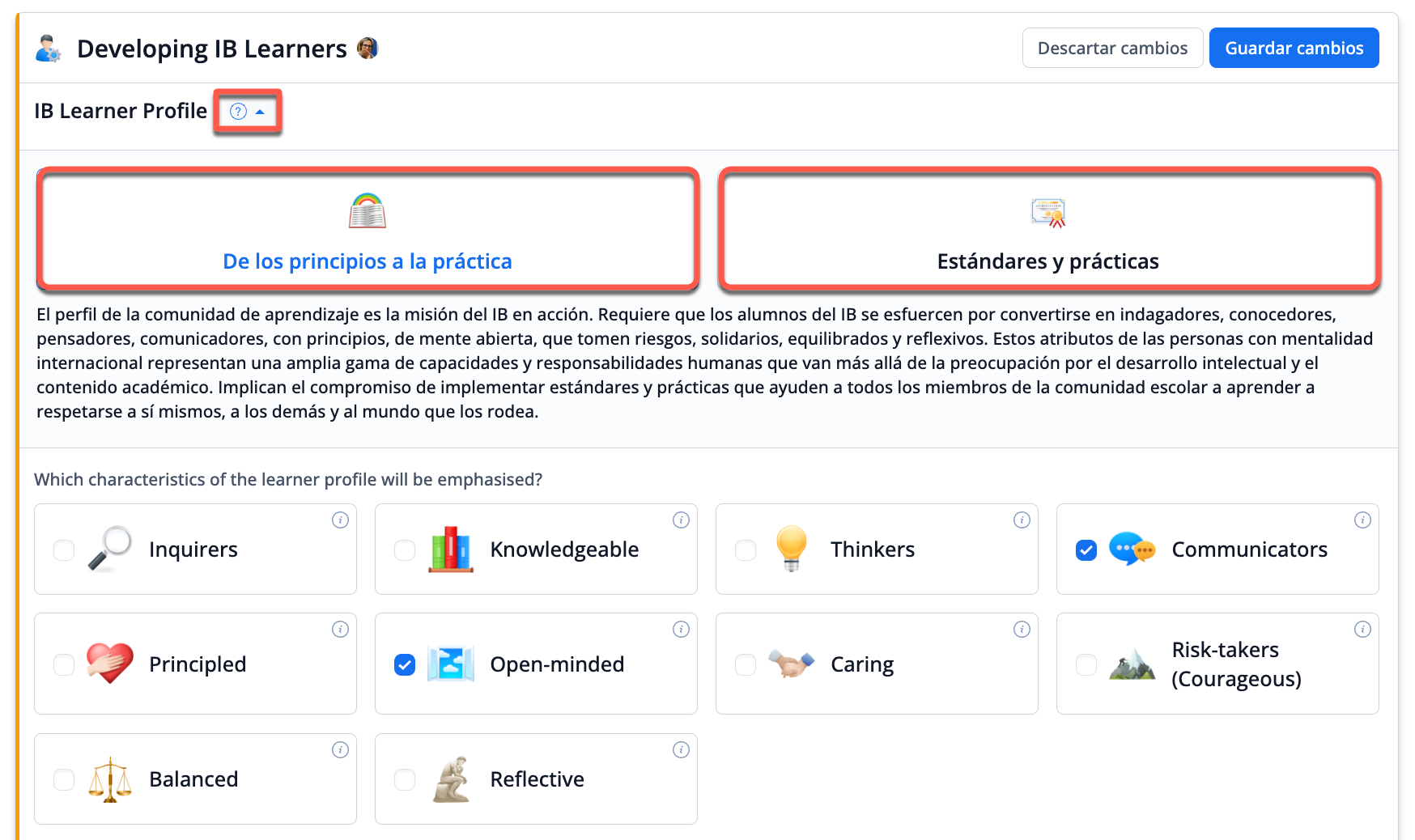Uncheck the Communicators checkbox
The height and width of the screenshot is (840, 1415).
click(x=1086, y=550)
